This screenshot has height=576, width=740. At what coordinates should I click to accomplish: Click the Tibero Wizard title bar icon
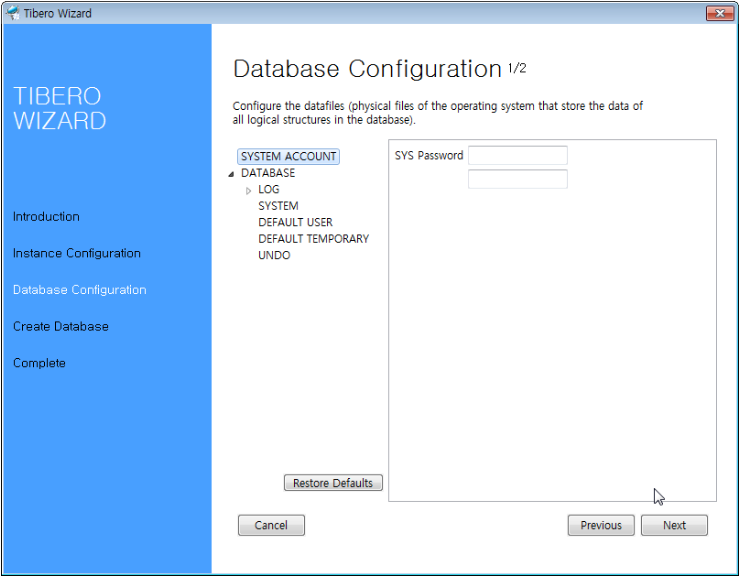click(x=13, y=13)
